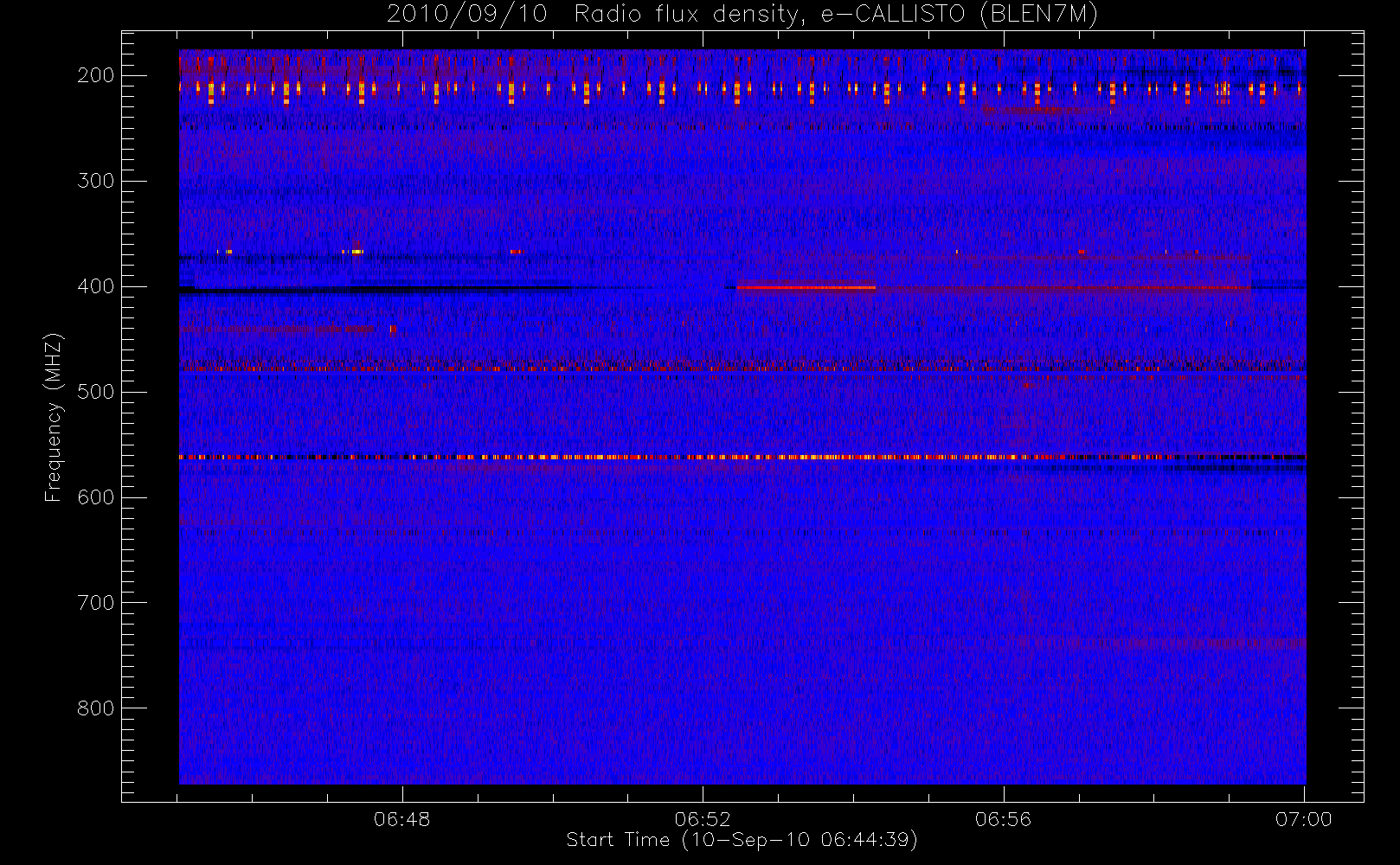Image resolution: width=1400 pixels, height=865 pixels.
Task: Click the 400 frequency tick label
Action: [x=95, y=286]
